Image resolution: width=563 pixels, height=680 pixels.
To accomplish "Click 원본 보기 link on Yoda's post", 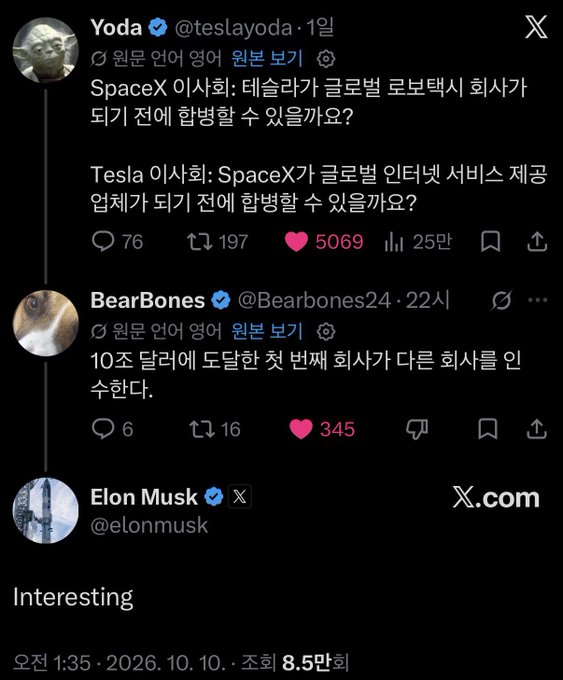I will [267, 58].
